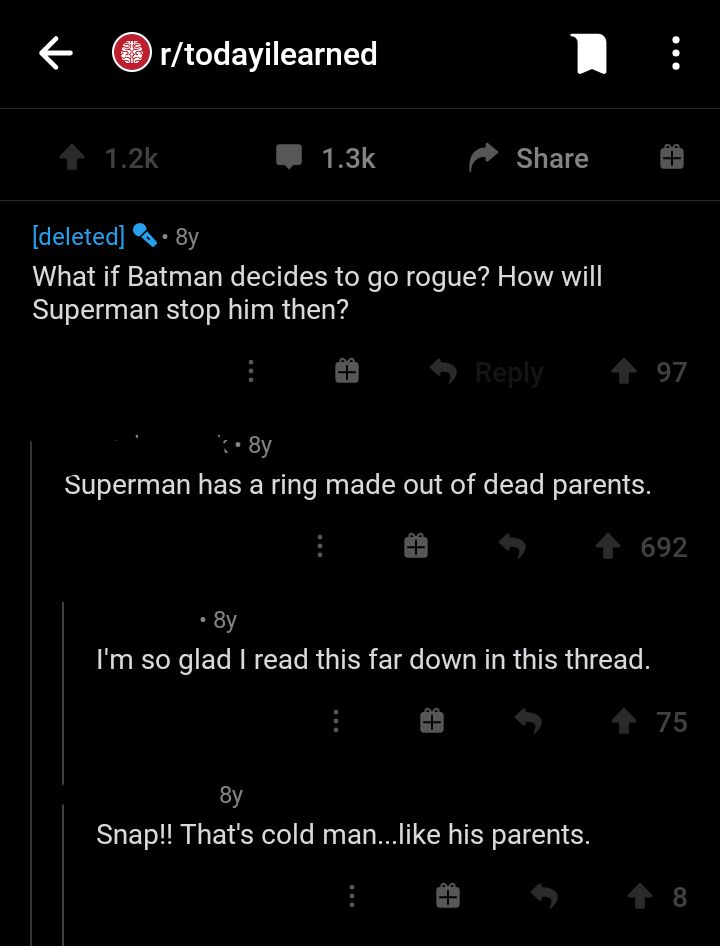Reply to the 'so glad I read' comment
Viewport: 720px width, 946px height.
[x=528, y=721]
